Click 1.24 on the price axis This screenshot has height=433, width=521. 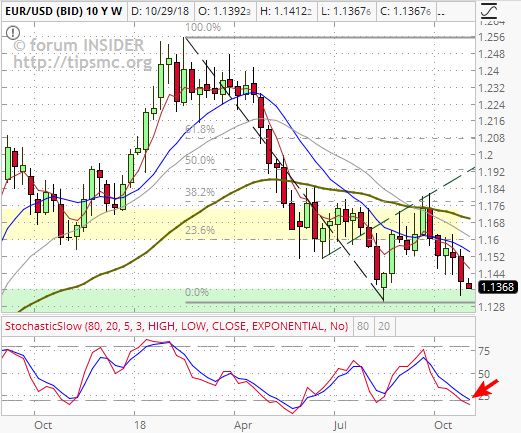coord(488,71)
